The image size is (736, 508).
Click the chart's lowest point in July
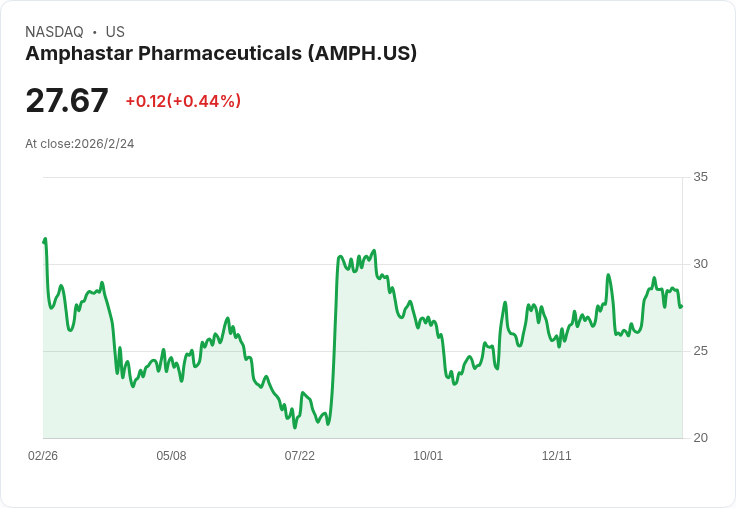(295, 427)
